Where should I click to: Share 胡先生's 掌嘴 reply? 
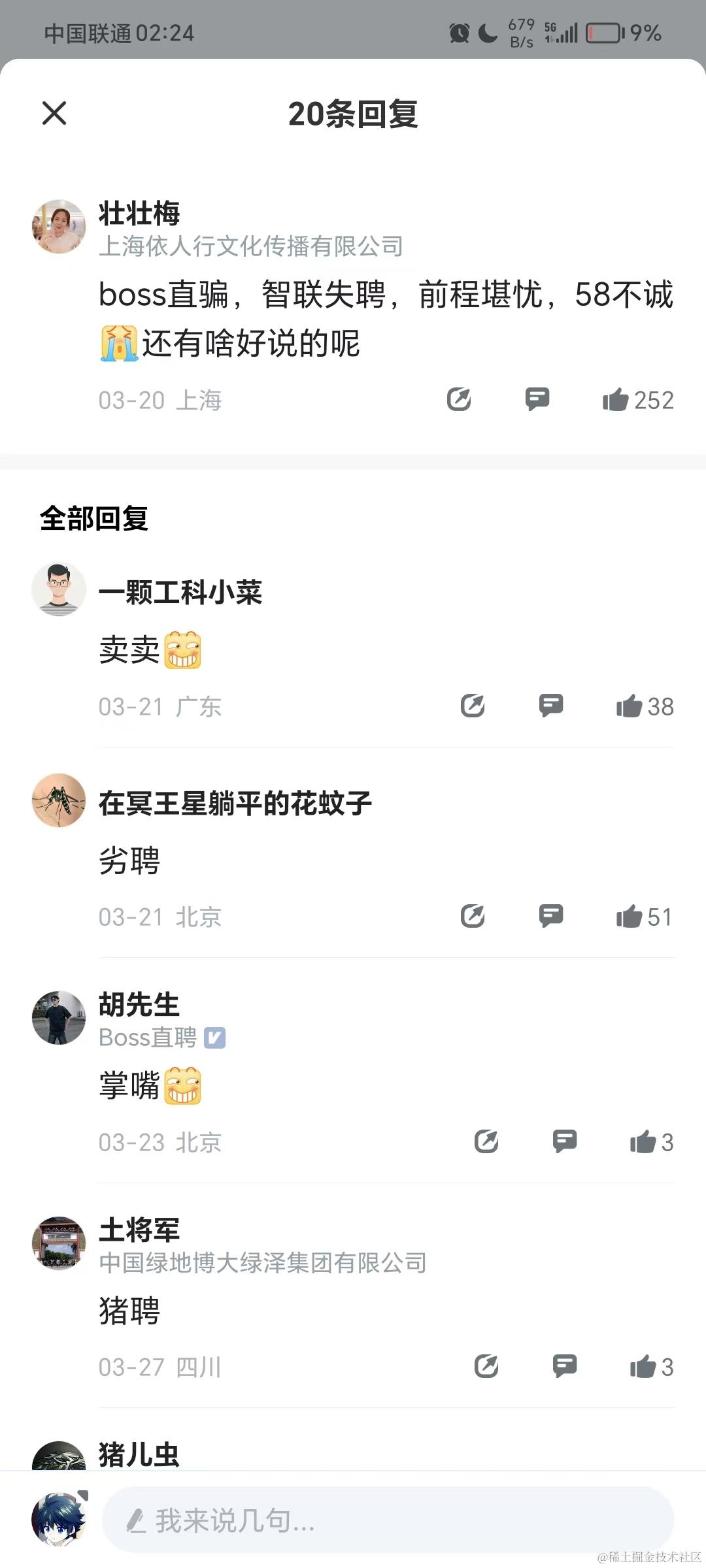[486, 1141]
